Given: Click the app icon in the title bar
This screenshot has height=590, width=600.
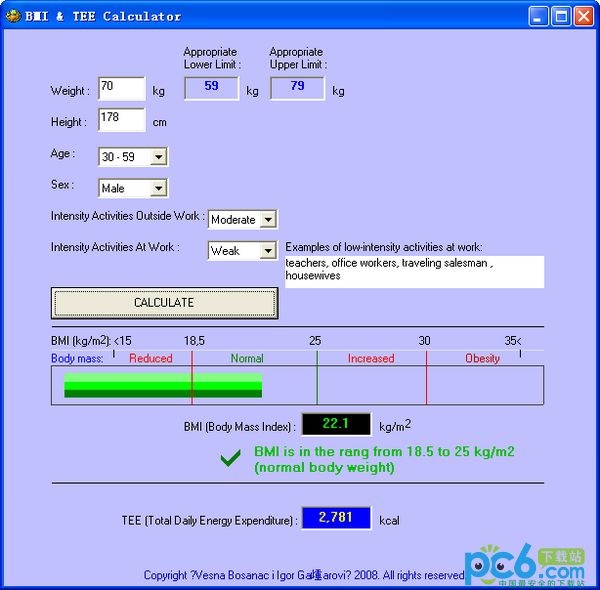Looking at the screenshot, I should click(x=13, y=16).
